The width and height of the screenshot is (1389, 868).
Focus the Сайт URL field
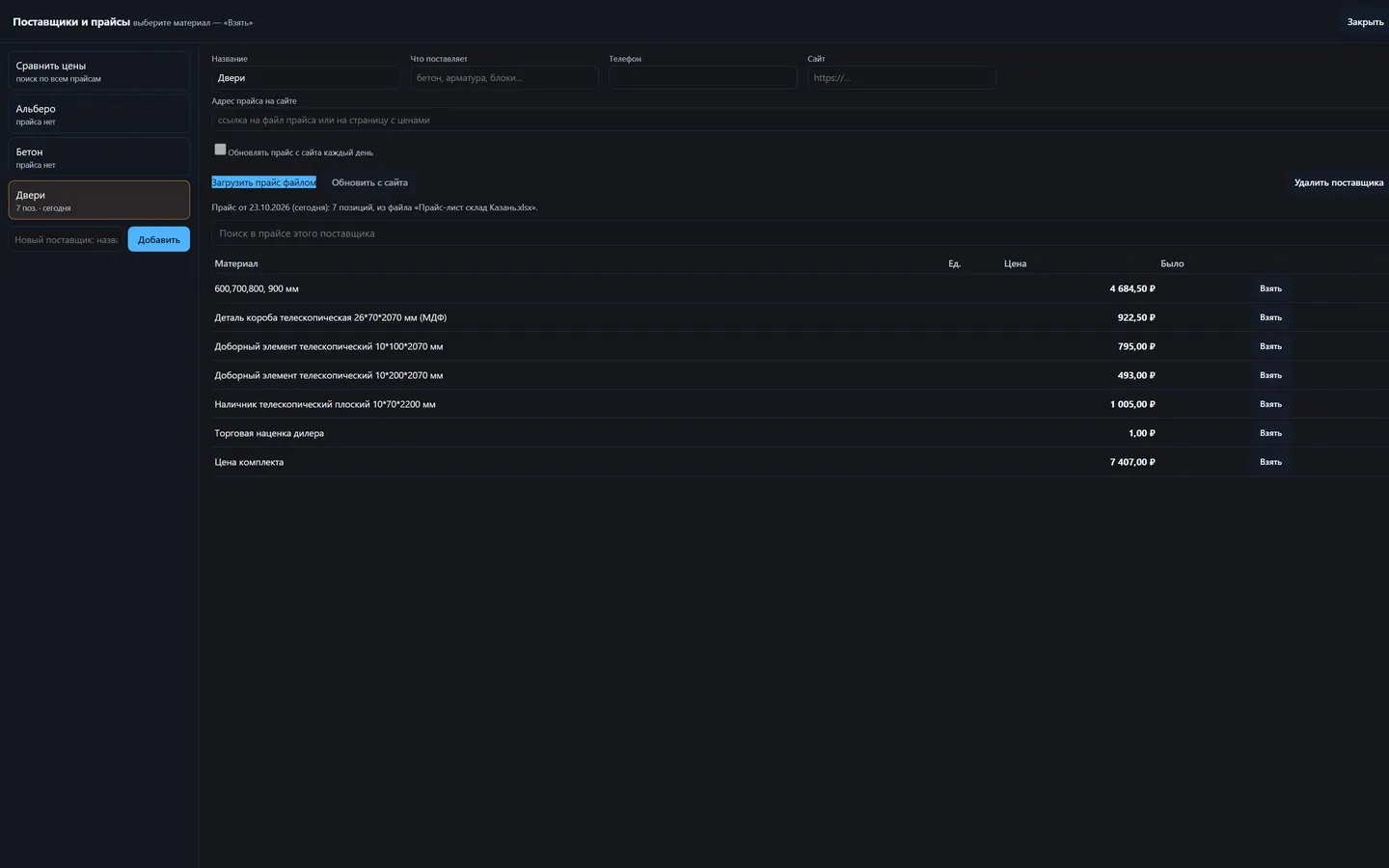click(x=902, y=78)
